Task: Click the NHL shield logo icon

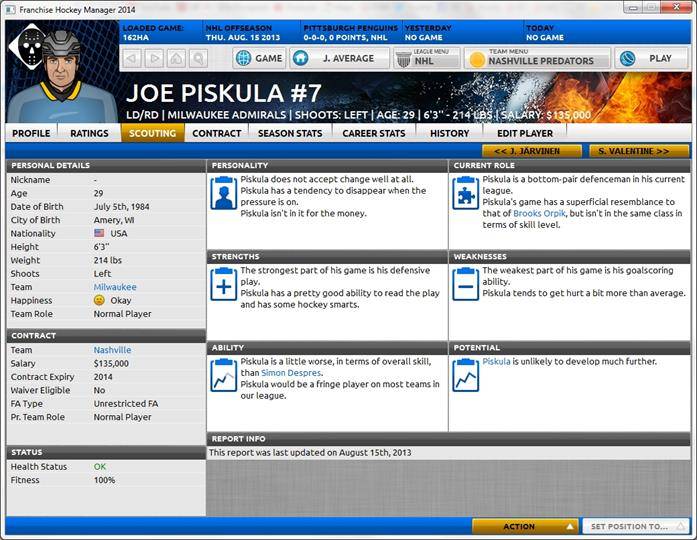Action: [x=403, y=59]
